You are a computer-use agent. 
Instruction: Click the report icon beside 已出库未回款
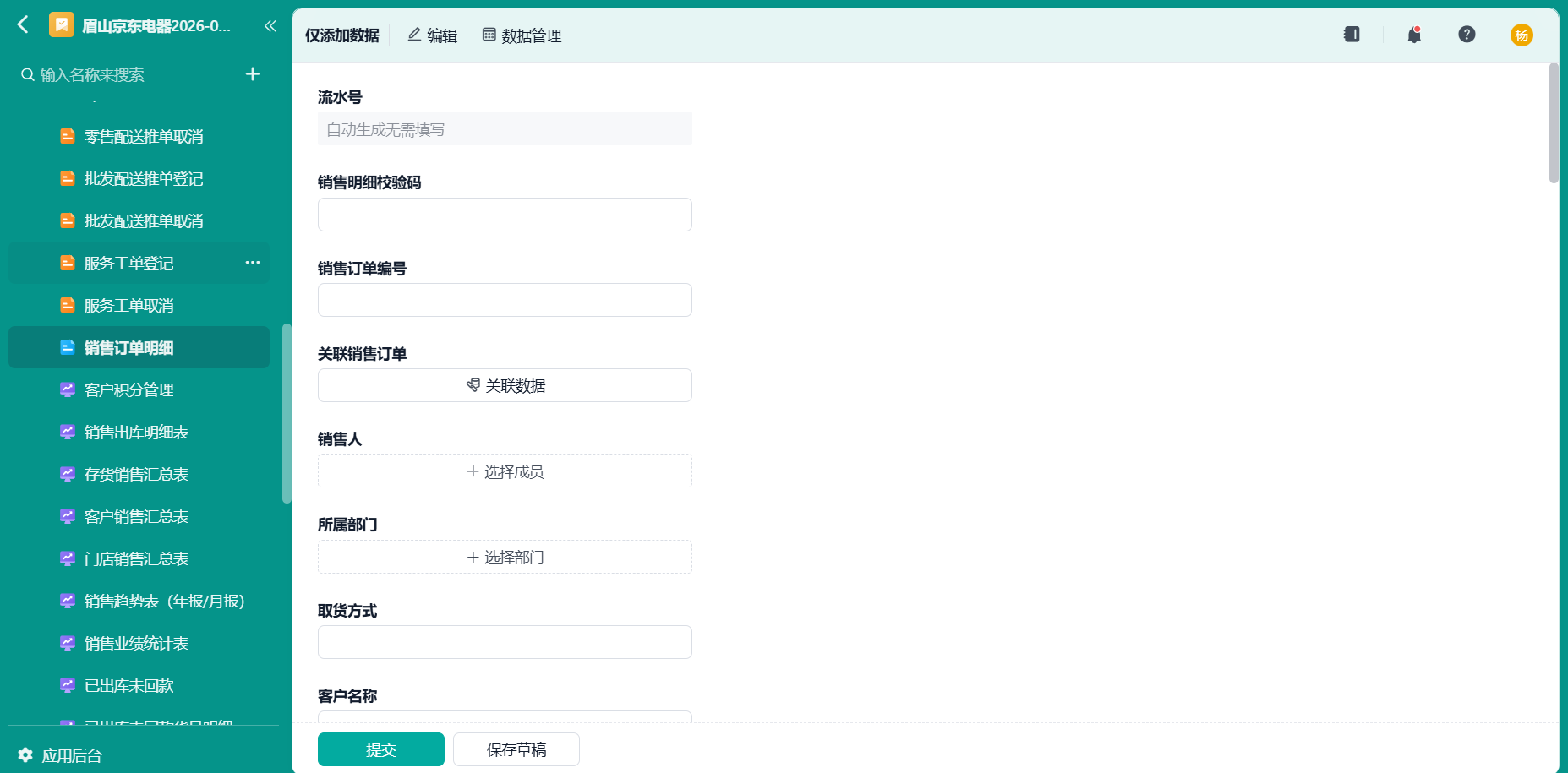(x=68, y=685)
